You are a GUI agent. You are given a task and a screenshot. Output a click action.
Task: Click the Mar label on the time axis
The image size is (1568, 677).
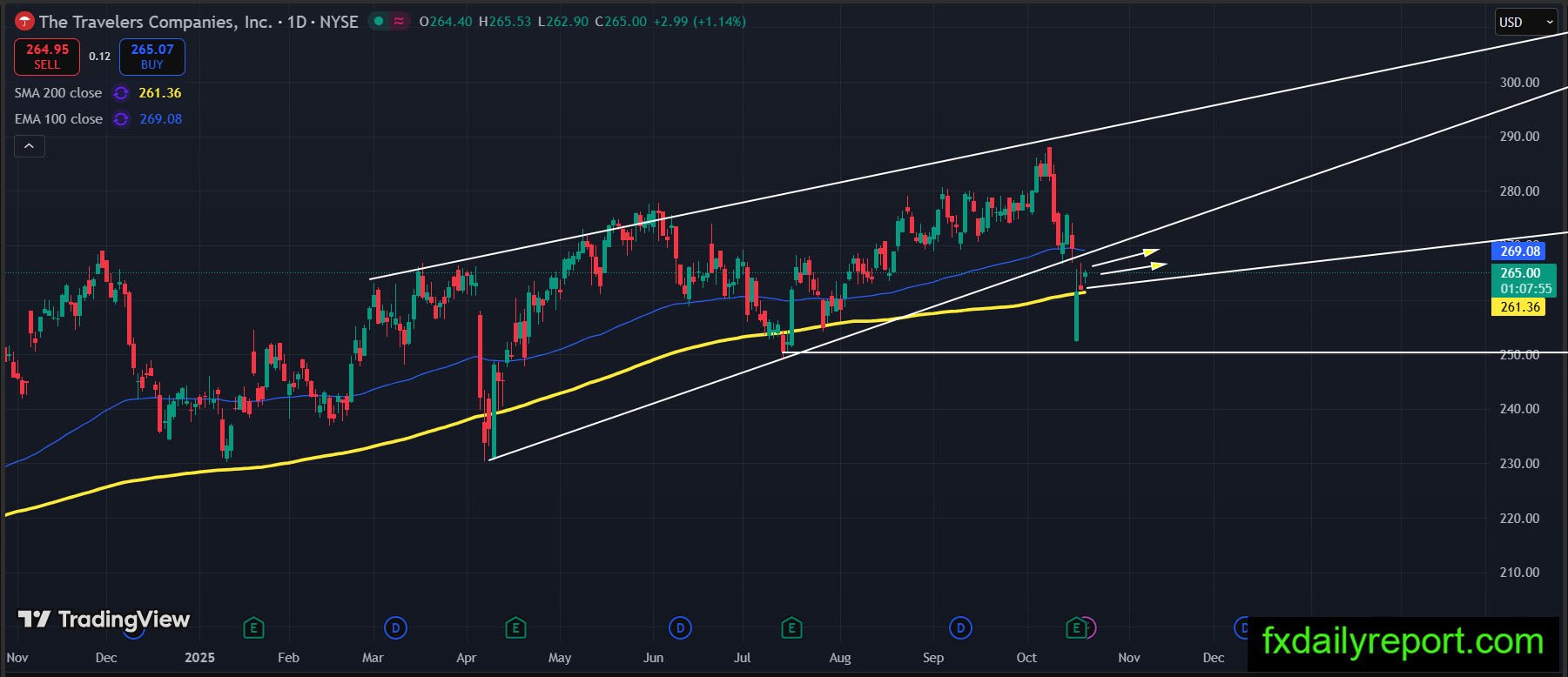tap(373, 658)
